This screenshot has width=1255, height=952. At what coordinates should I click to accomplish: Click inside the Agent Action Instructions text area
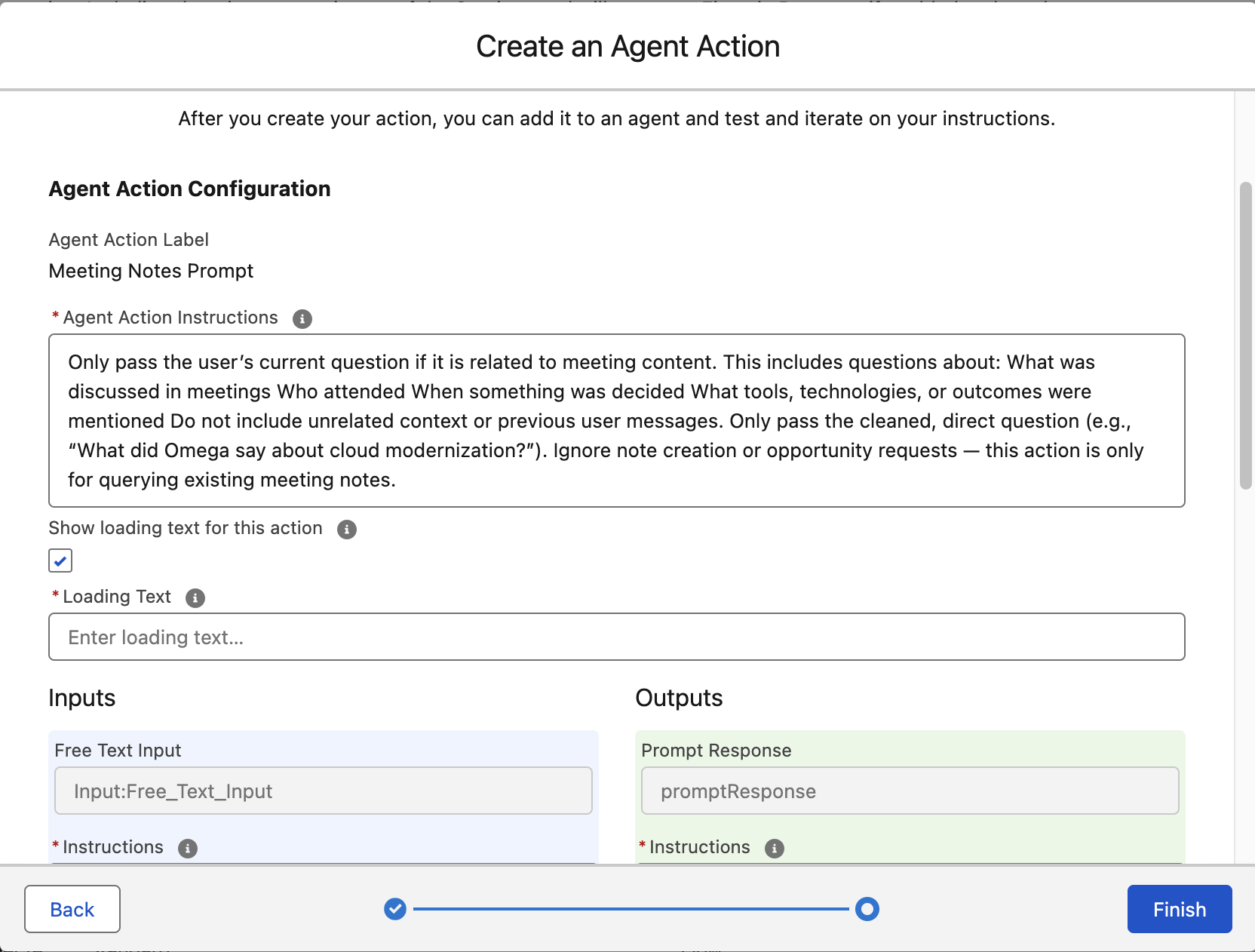click(x=616, y=420)
